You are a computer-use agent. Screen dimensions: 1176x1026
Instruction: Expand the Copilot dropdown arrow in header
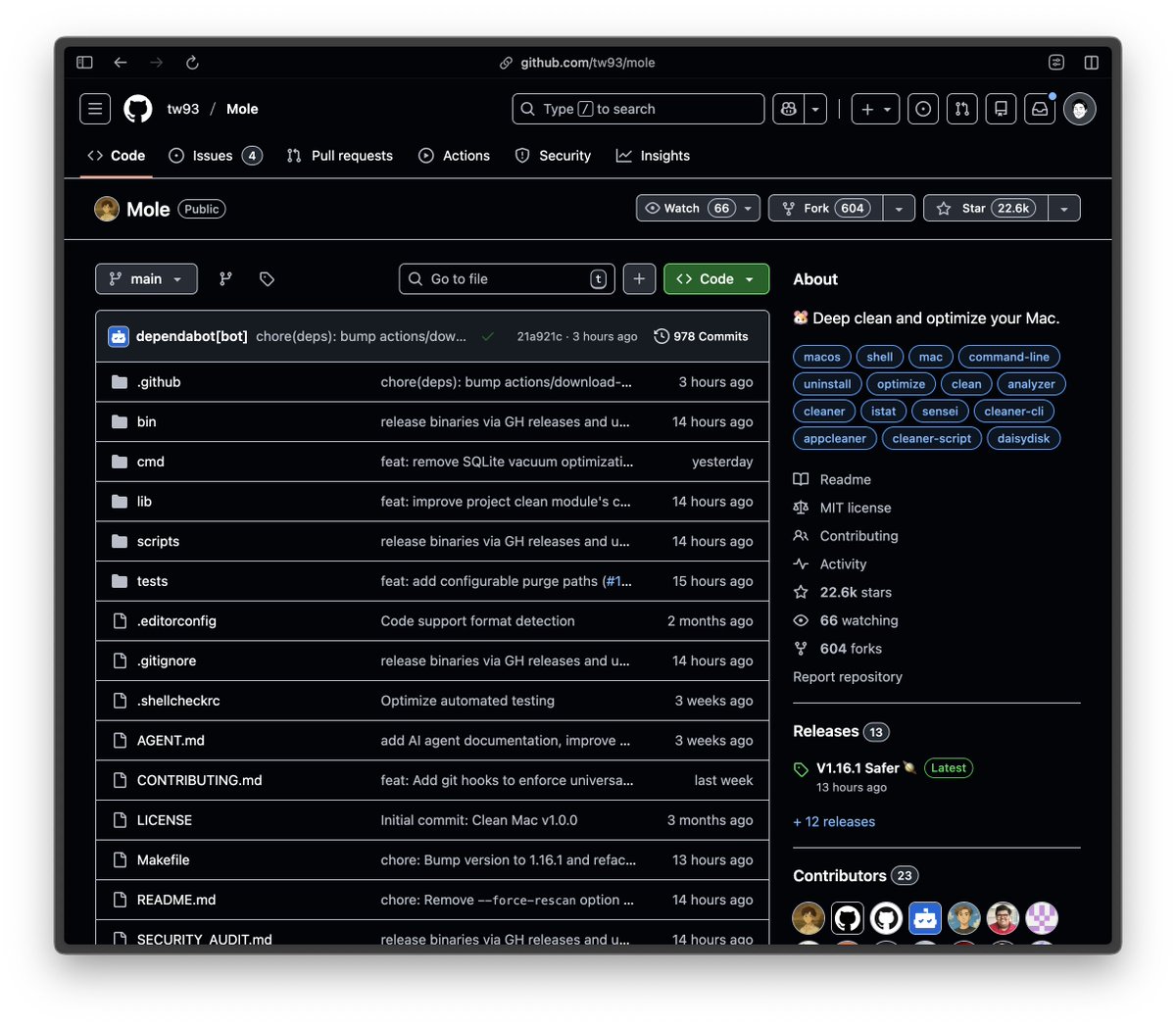[x=815, y=109]
